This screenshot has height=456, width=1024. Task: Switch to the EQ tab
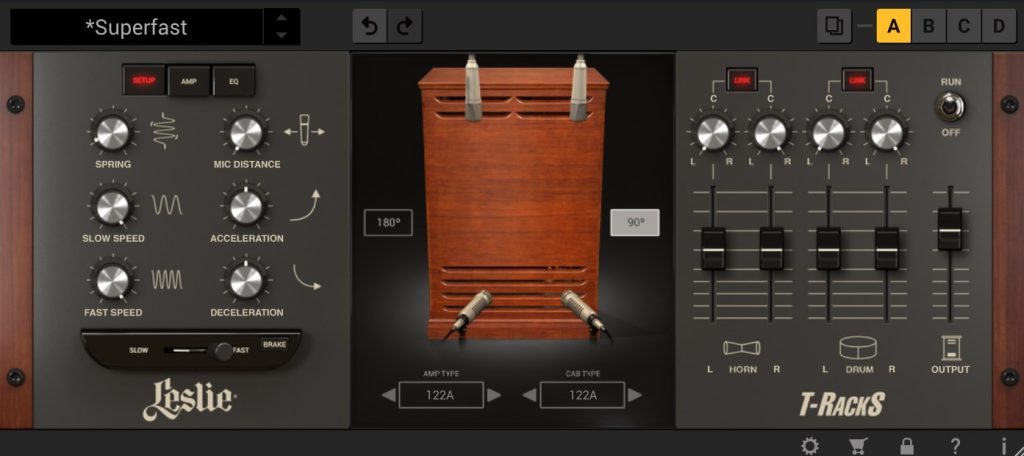(233, 80)
